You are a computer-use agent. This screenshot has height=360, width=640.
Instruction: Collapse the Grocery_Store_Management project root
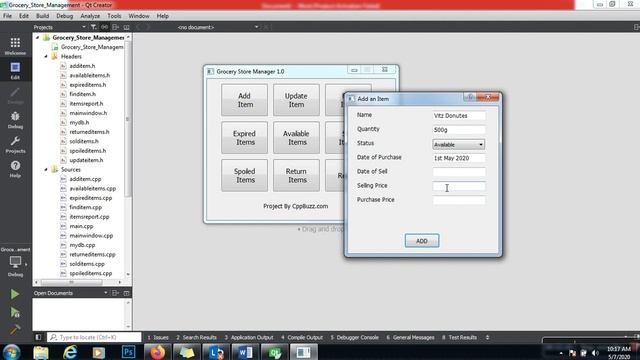point(37,38)
